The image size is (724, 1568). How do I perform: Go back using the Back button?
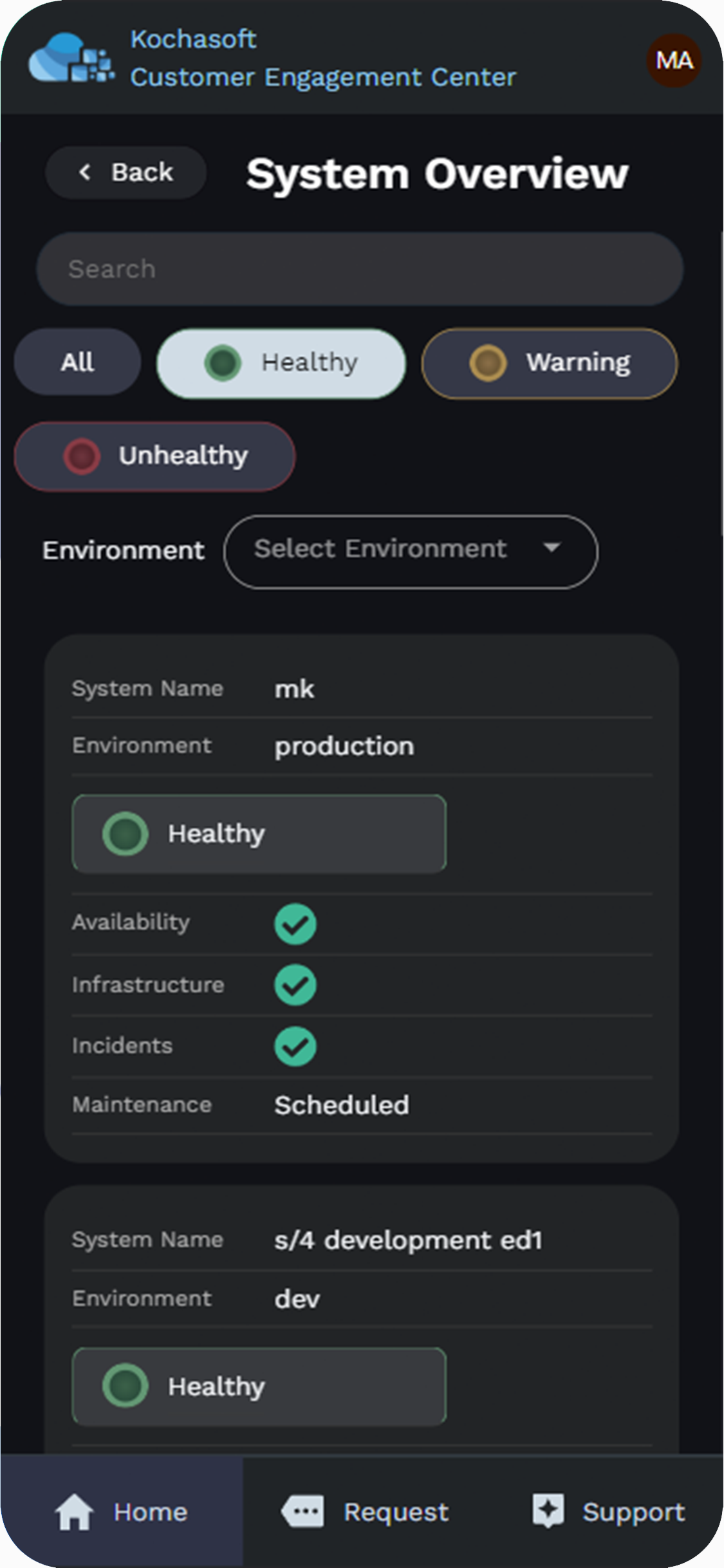point(126,173)
